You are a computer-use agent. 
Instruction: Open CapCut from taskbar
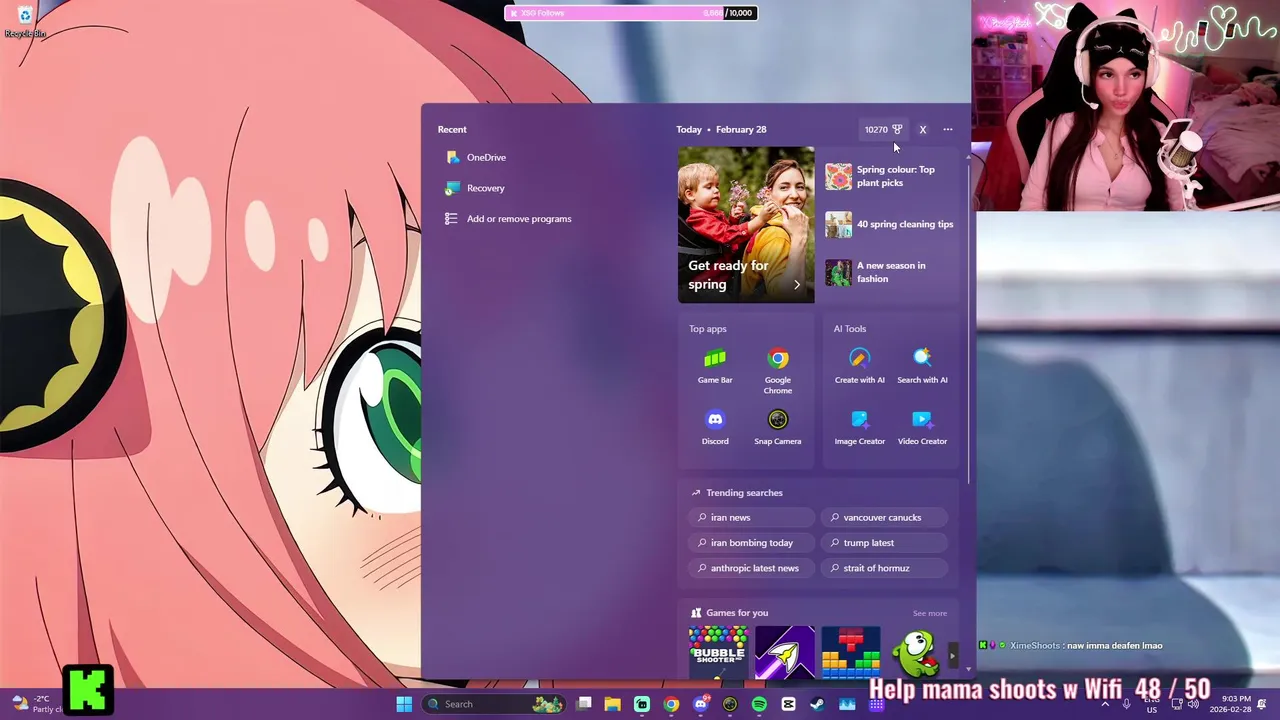tap(788, 704)
